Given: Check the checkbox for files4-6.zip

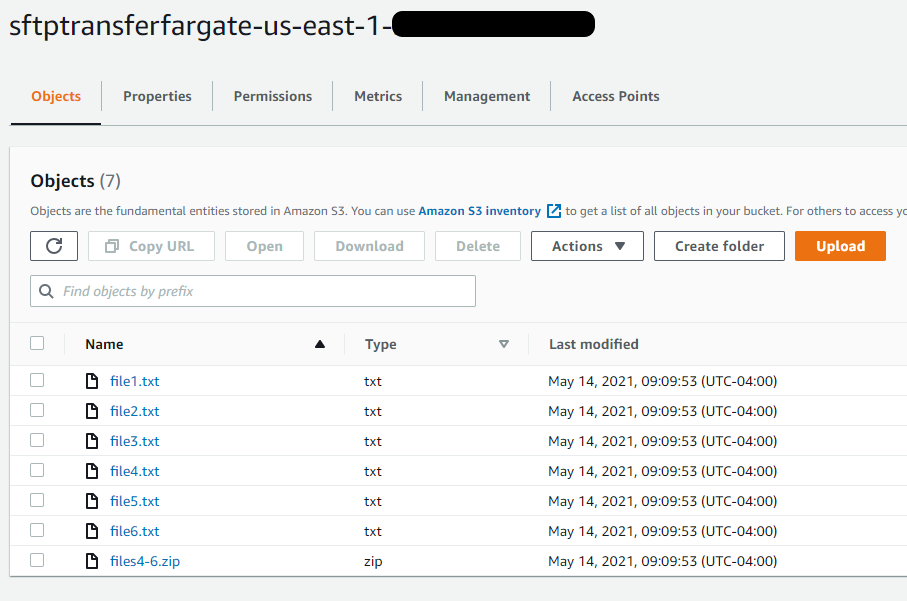Looking at the screenshot, I should pyautogui.click(x=37, y=560).
